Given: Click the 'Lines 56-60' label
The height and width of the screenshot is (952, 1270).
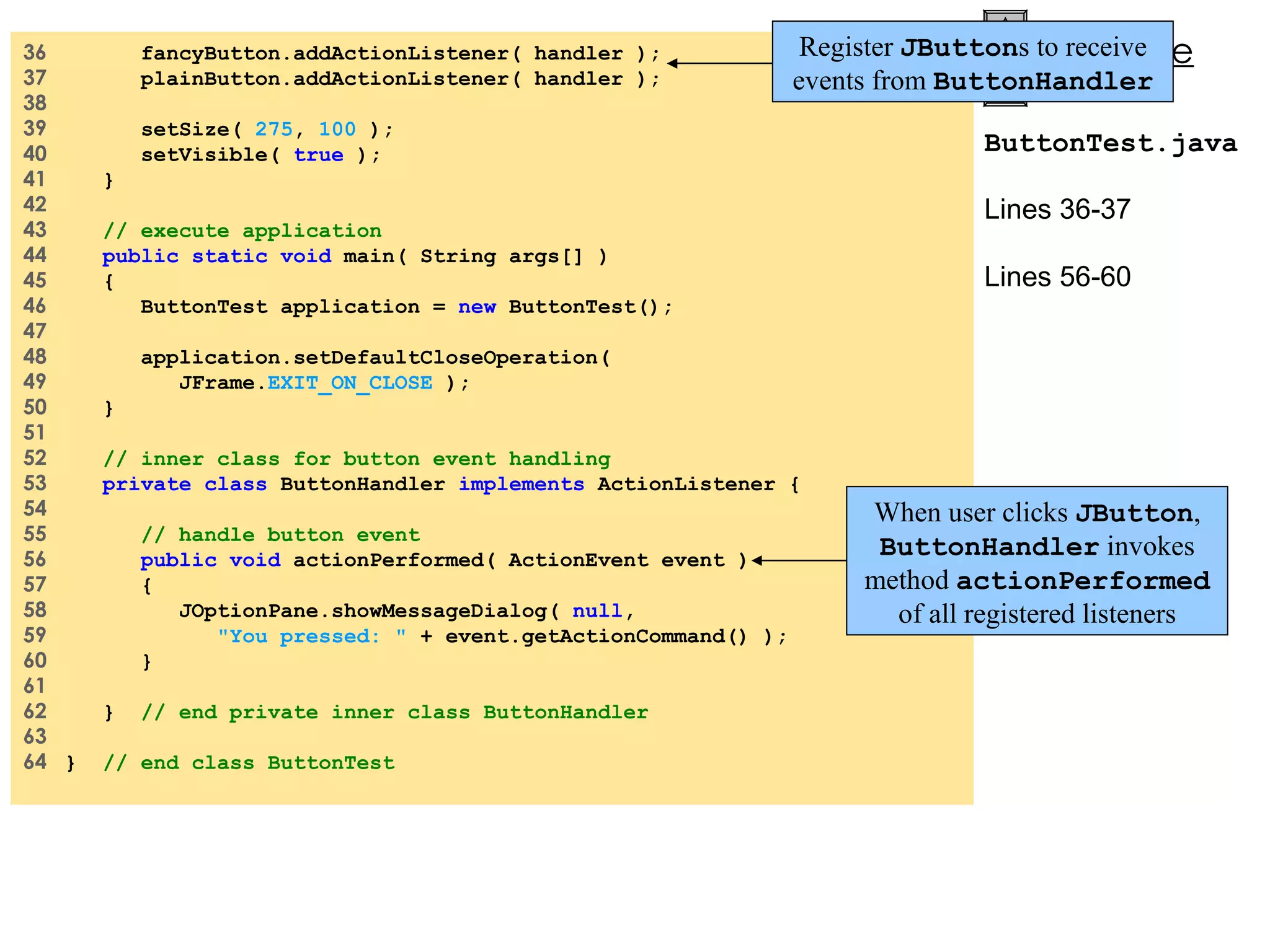Looking at the screenshot, I should (x=1057, y=277).
